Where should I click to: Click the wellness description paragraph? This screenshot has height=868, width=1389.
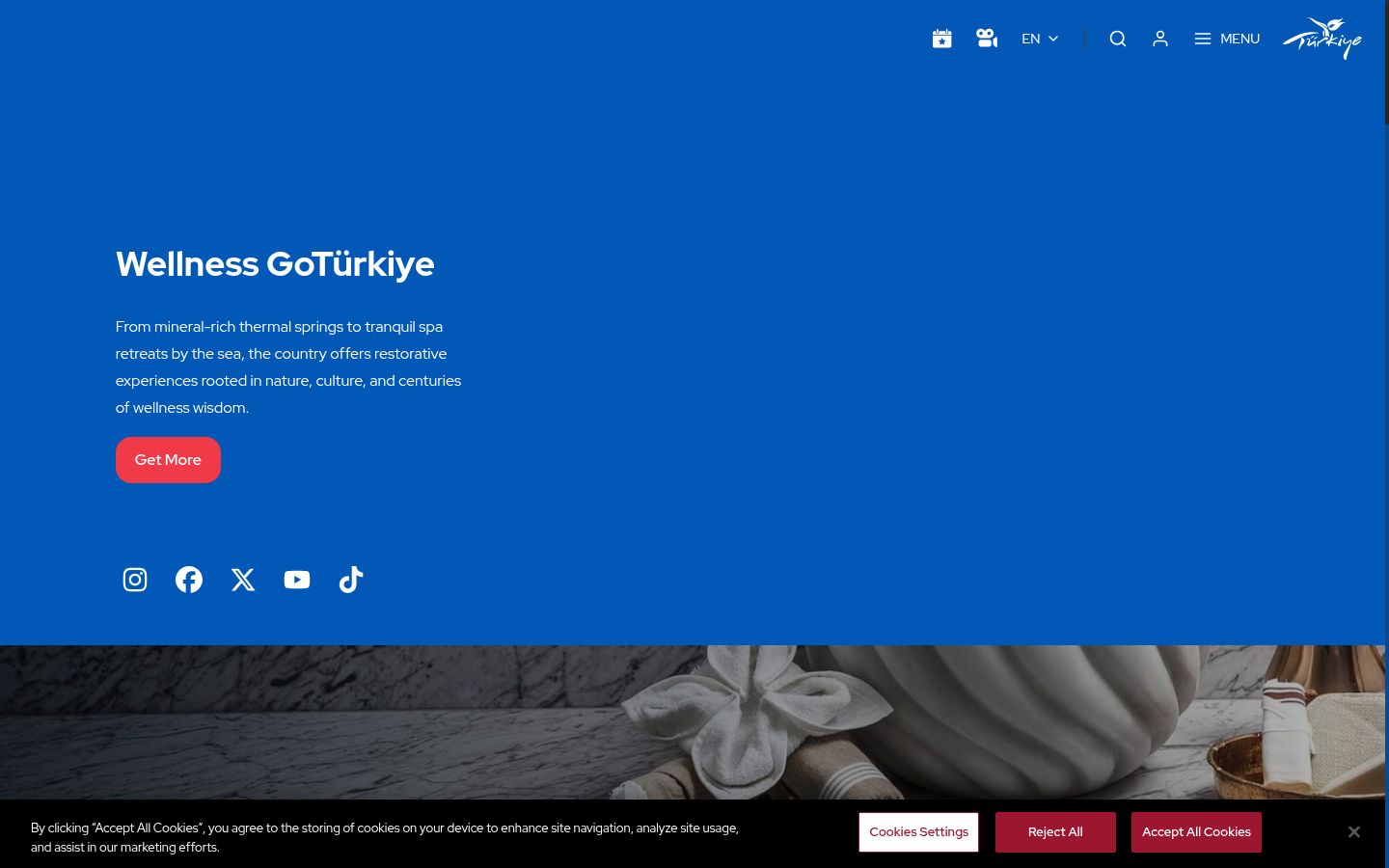click(288, 367)
